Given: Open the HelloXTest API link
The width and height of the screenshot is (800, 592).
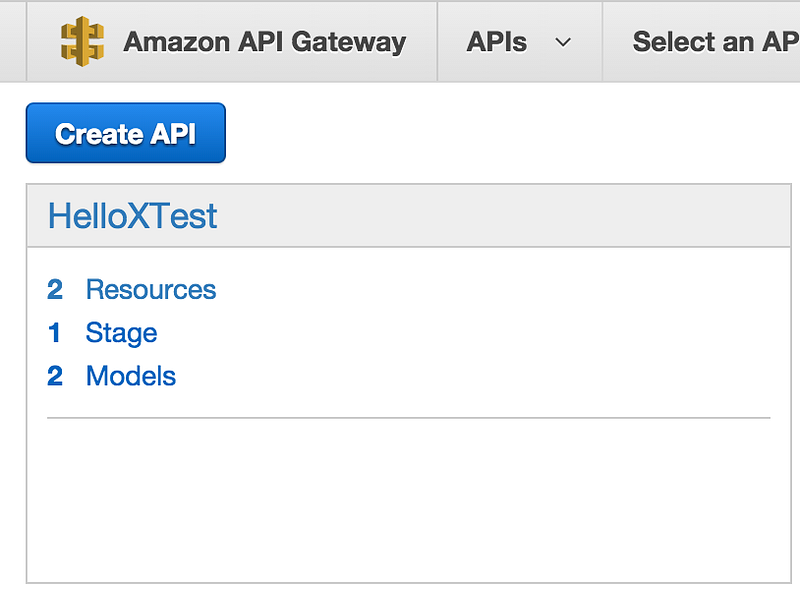Looking at the screenshot, I should pyautogui.click(x=133, y=216).
